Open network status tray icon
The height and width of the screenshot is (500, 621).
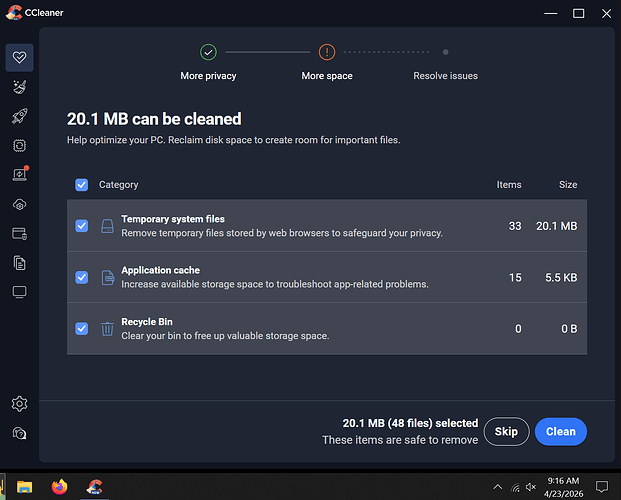515,487
